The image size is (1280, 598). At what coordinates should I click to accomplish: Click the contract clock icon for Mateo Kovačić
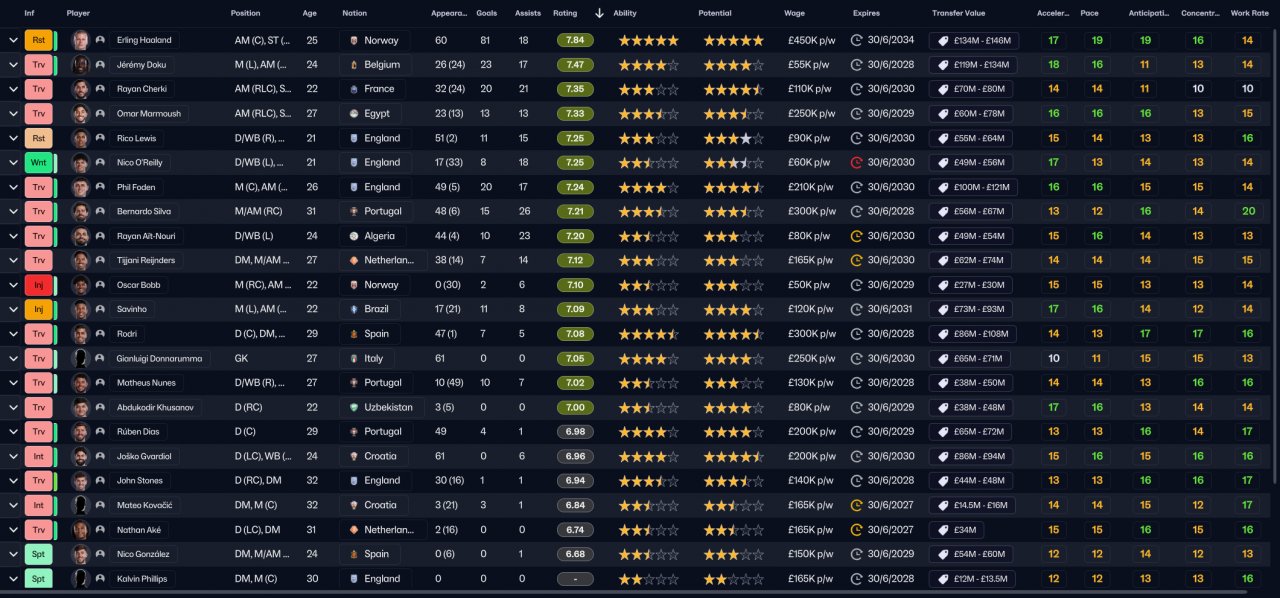[856, 505]
